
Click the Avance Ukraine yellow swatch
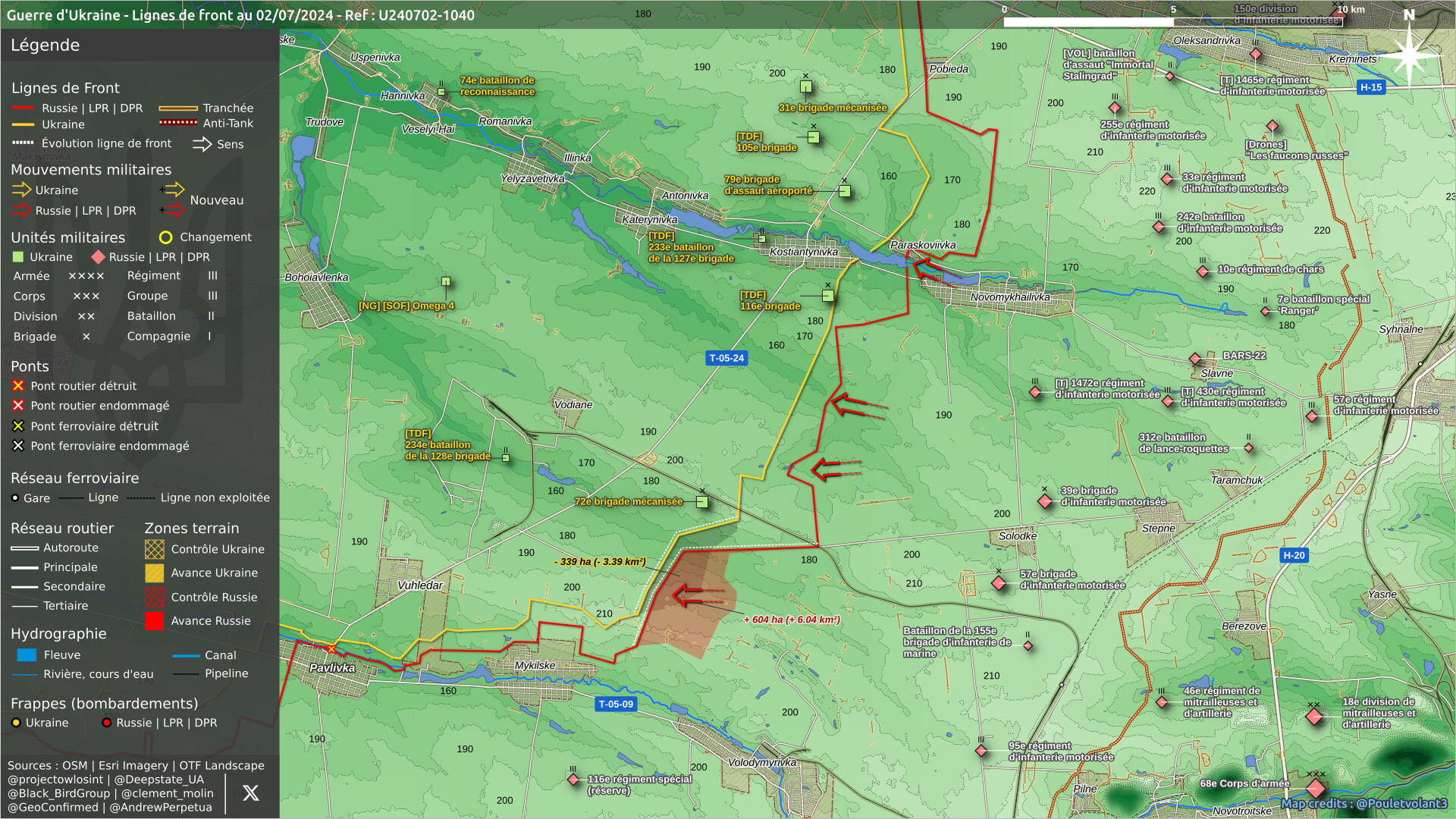pos(155,573)
